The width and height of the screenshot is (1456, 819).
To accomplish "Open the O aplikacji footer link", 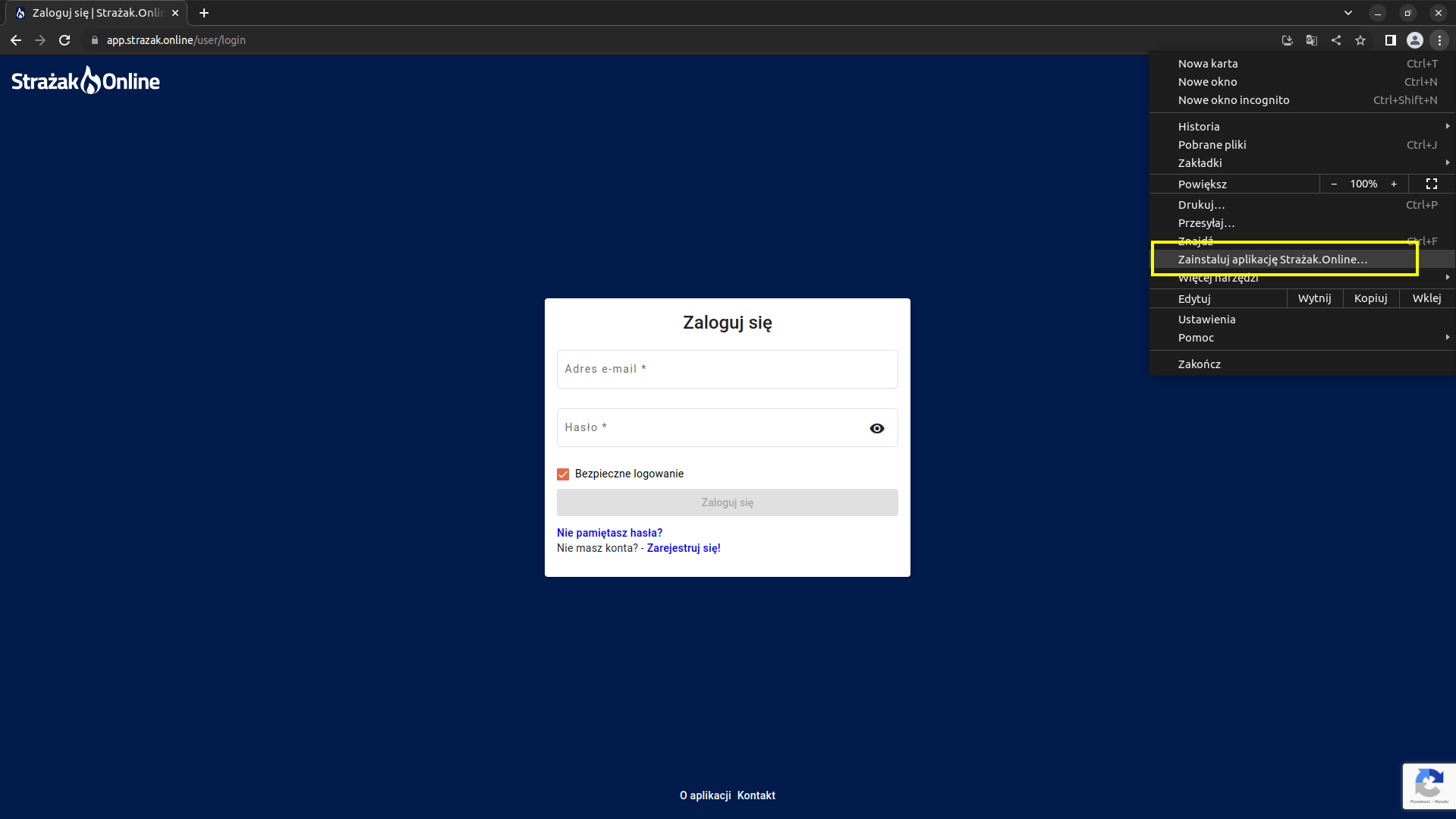I will click(x=705, y=795).
